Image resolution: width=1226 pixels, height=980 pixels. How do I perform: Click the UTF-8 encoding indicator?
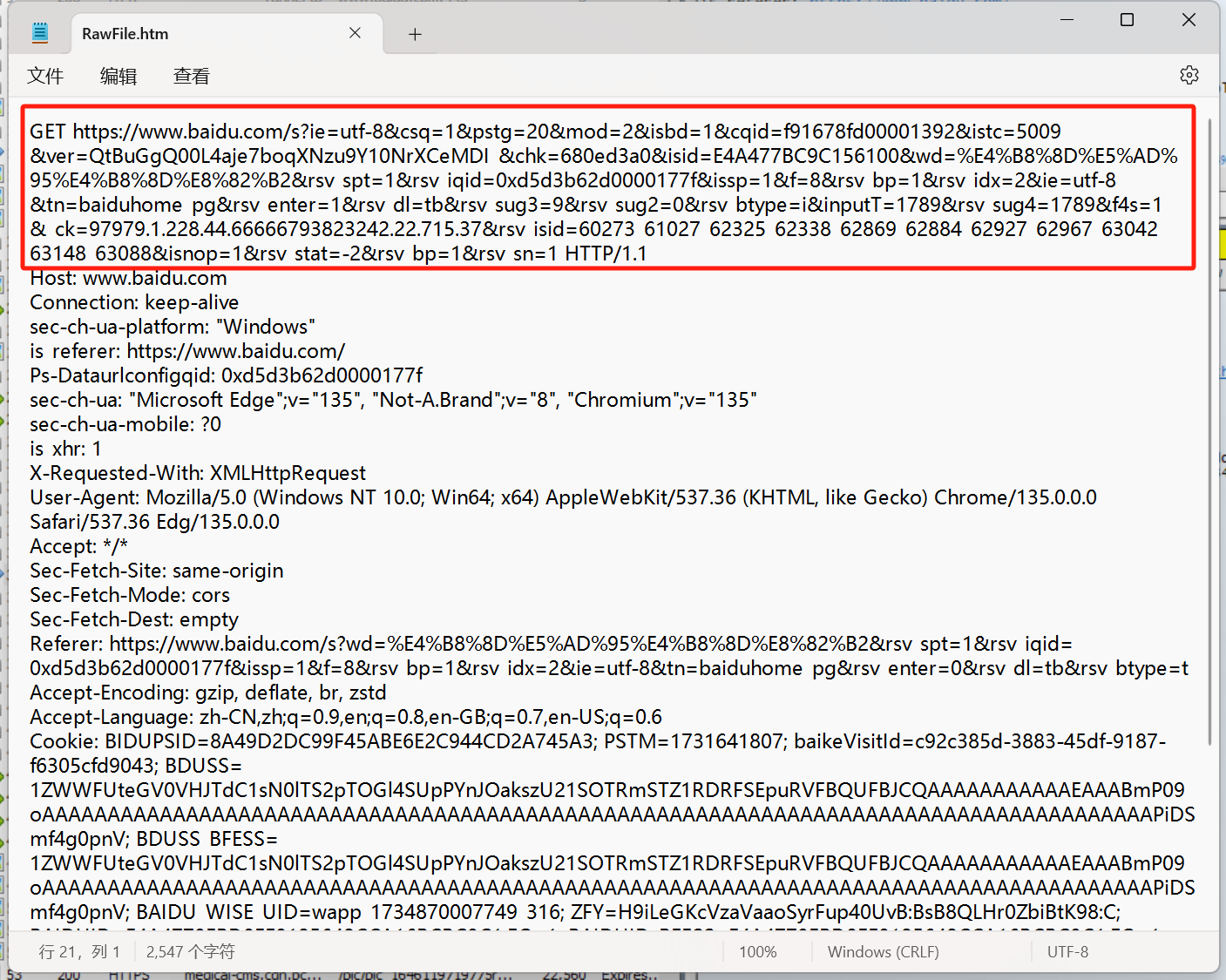coord(1067,951)
